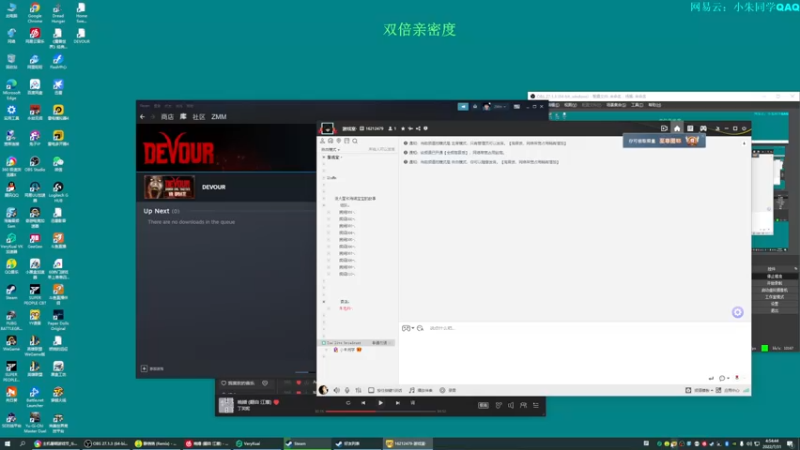
Task: Open playlist queue icon in music player
Action: pos(536,405)
